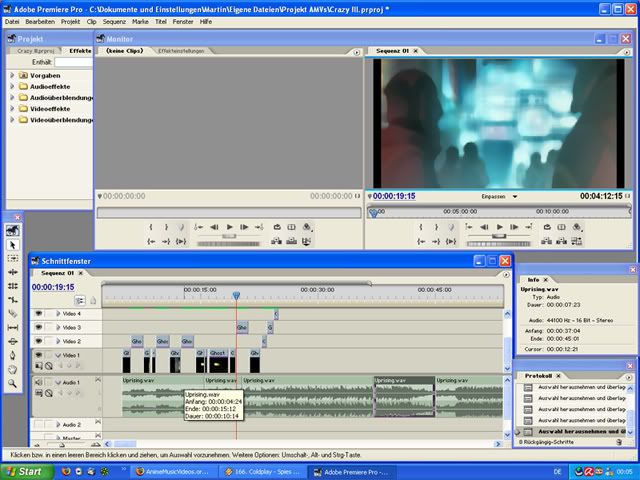Mute the Audio 1 track speaker
Screen dimensions: 640x480
39,382
